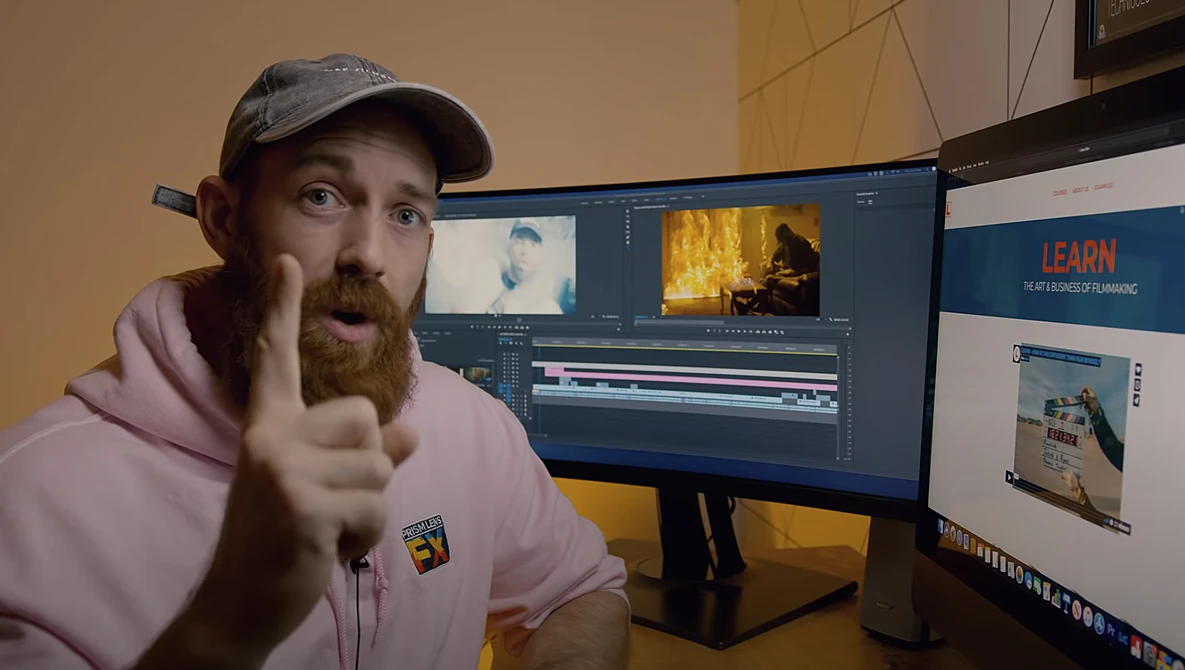This screenshot has width=1185, height=670.
Task: Open the red News app in Dock
Action: (1077, 610)
